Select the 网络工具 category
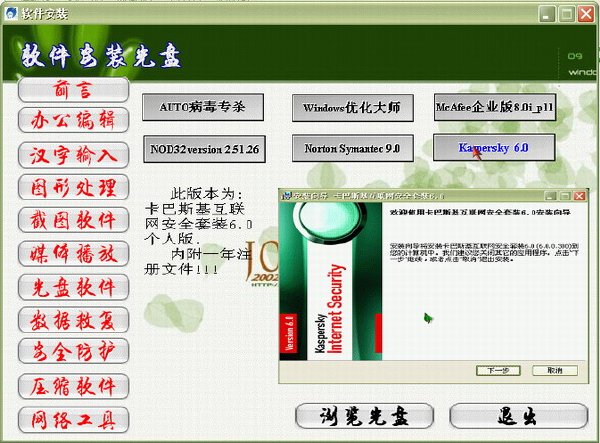Image resolution: width=600 pixels, height=443 pixels. [x=73, y=420]
